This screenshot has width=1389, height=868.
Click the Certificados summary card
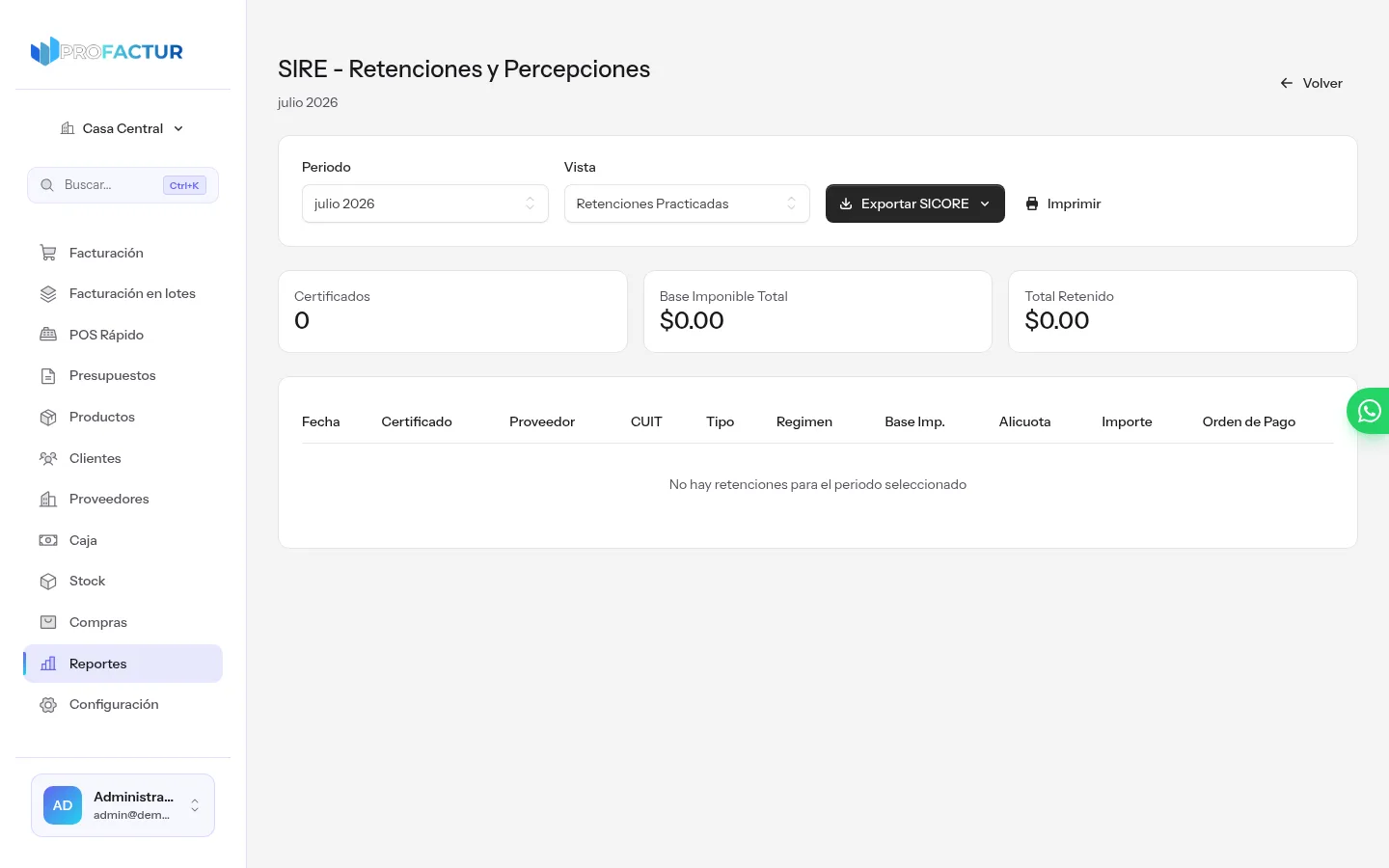(452, 312)
